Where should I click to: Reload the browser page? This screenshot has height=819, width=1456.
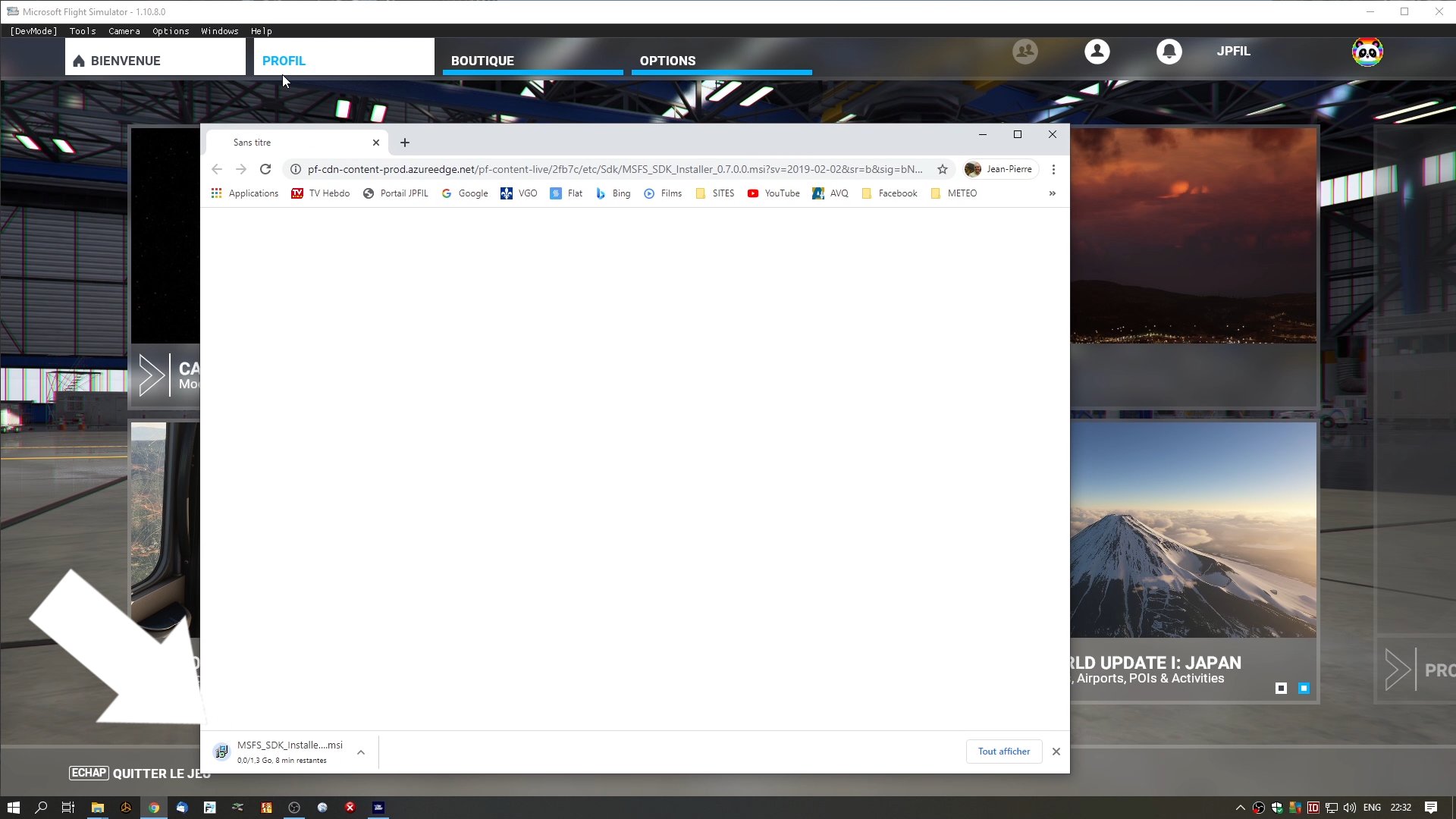click(265, 169)
